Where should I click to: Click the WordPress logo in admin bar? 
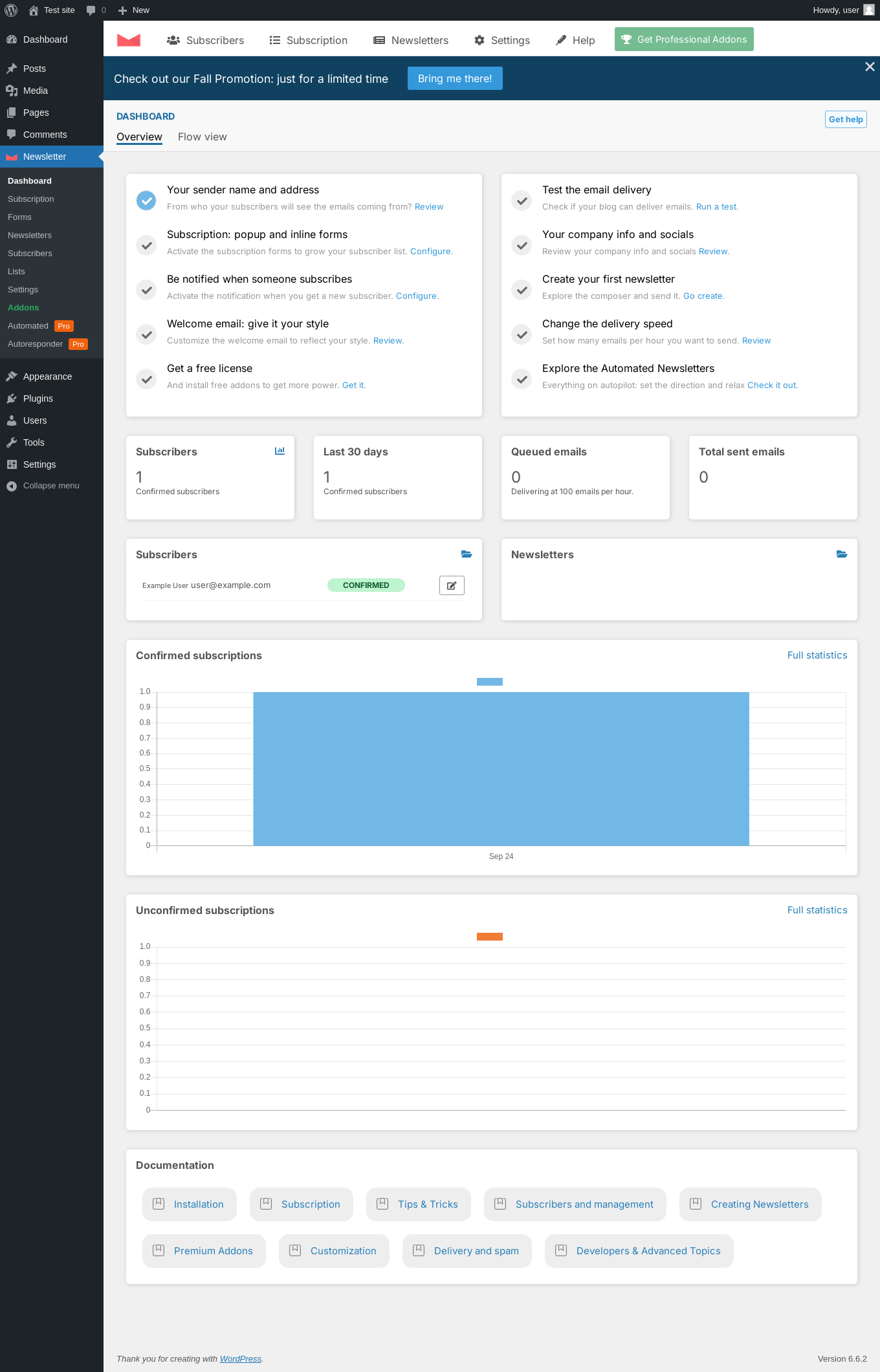pos(11,10)
